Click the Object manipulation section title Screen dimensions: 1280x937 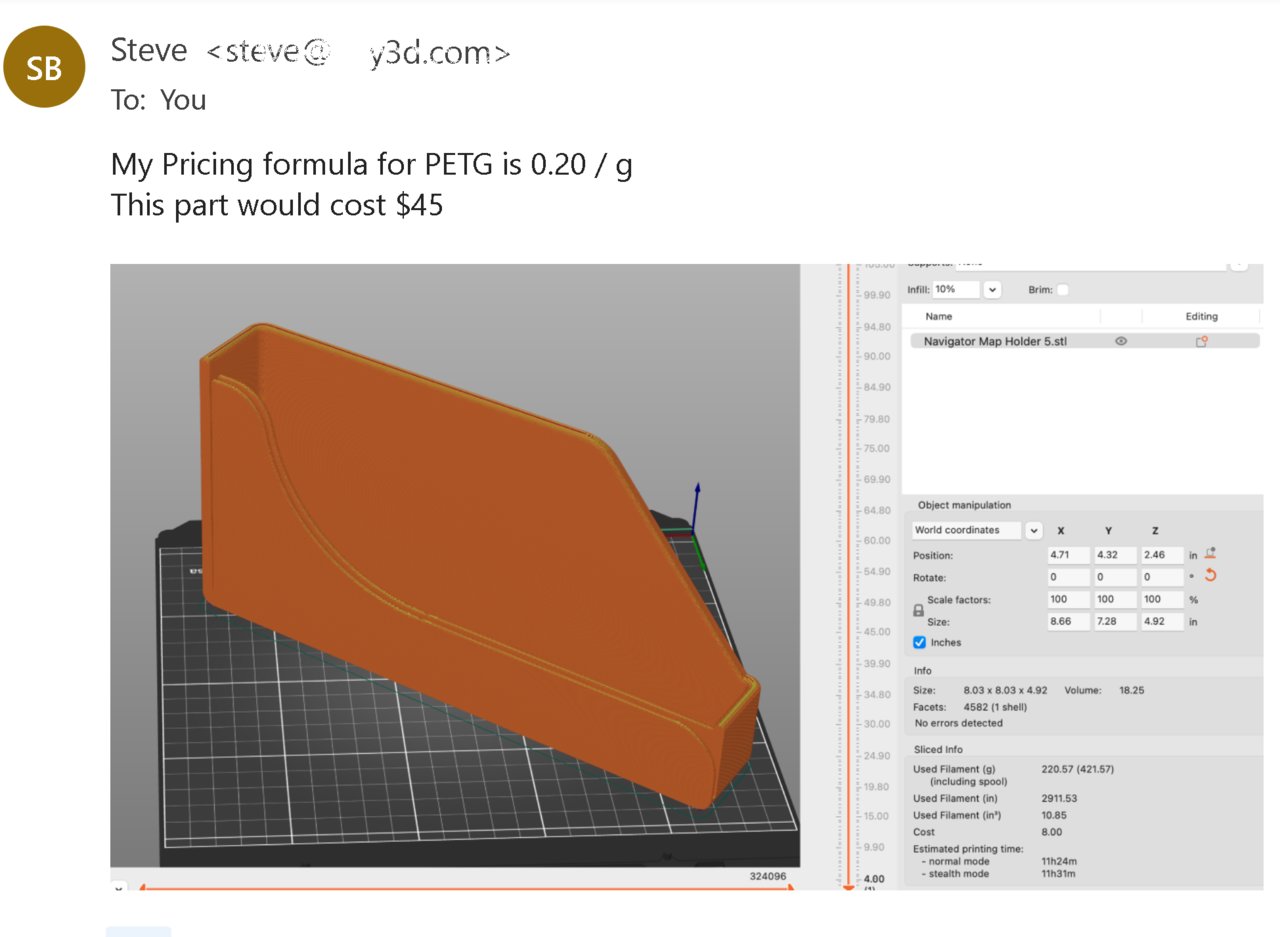964,505
